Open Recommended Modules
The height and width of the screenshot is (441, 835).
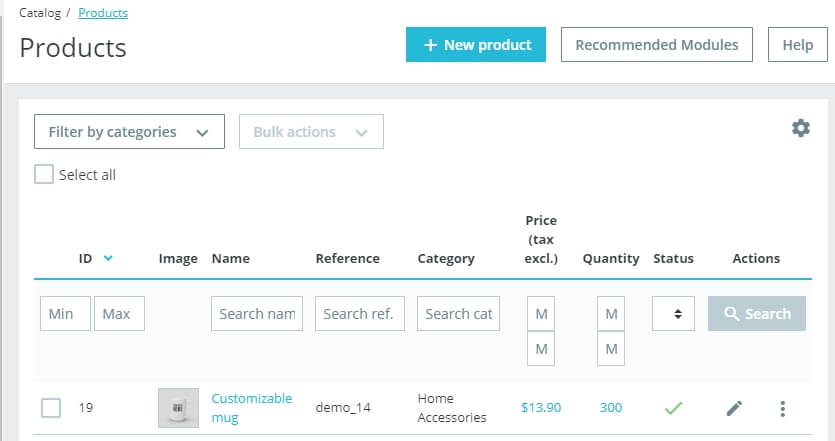656,45
